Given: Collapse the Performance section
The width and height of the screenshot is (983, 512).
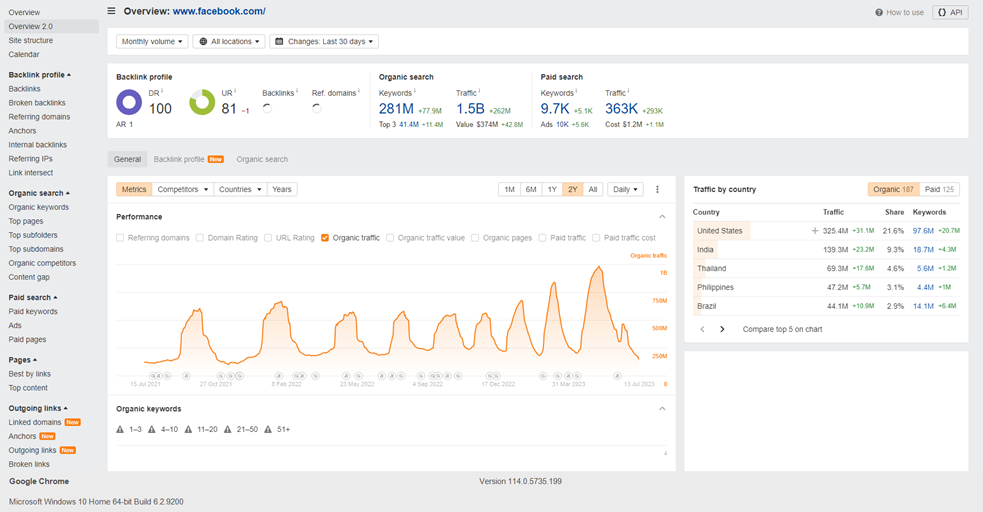Looking at the screenshot, I should 662,217.
